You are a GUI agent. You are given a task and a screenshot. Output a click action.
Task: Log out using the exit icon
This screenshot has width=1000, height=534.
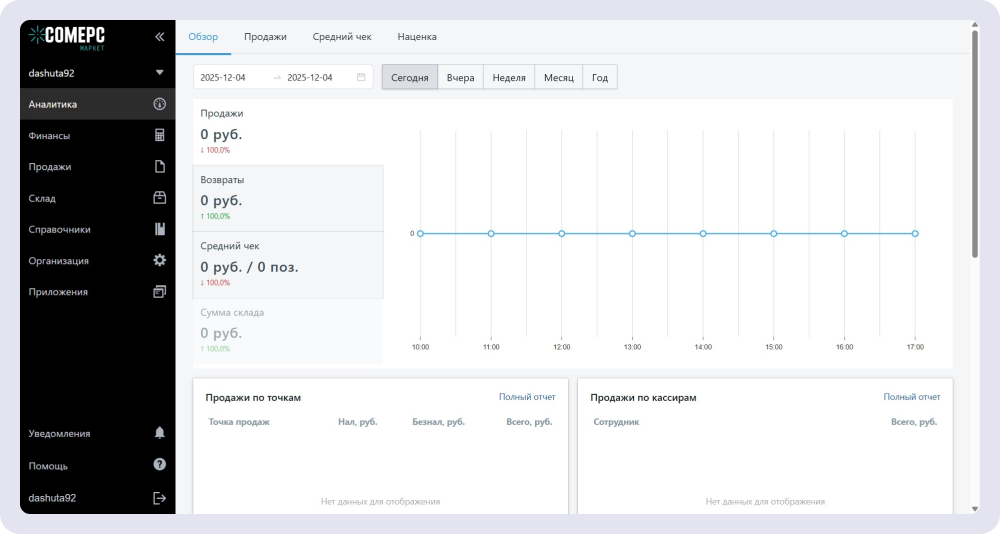159,498
